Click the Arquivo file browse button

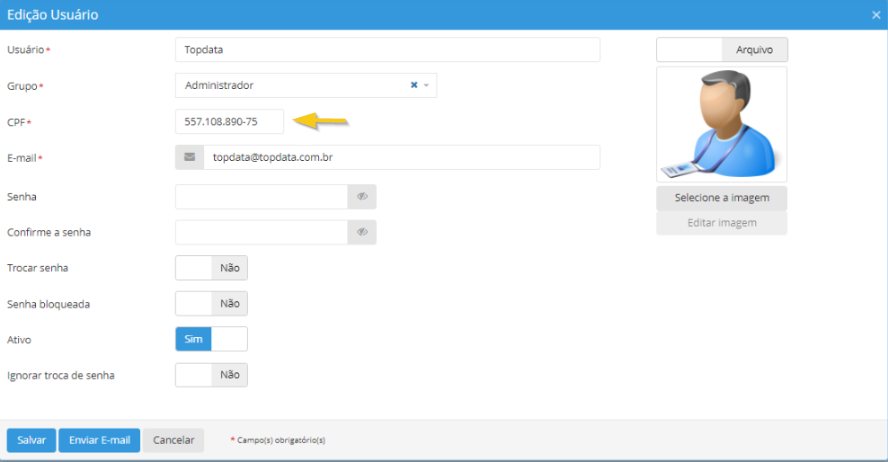tap(754, 49)
